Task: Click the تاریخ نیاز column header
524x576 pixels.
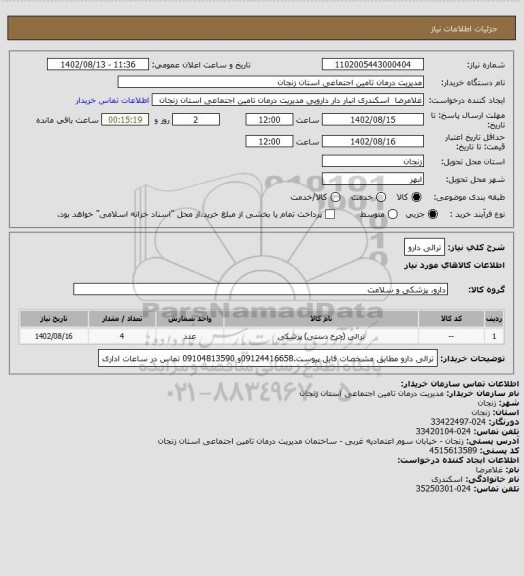Action: tap(54, 318)
